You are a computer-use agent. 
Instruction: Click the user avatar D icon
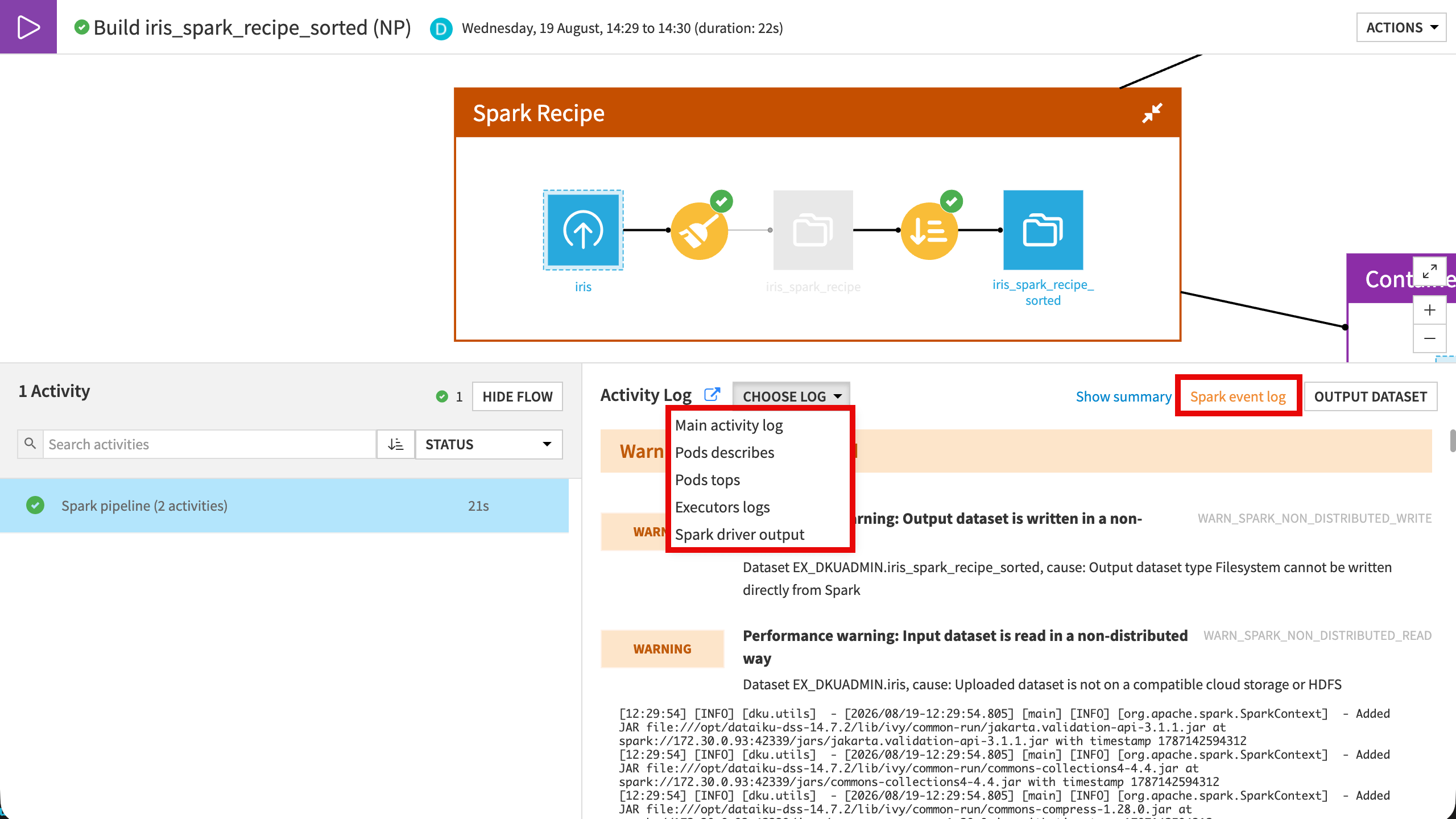[441, 28]
